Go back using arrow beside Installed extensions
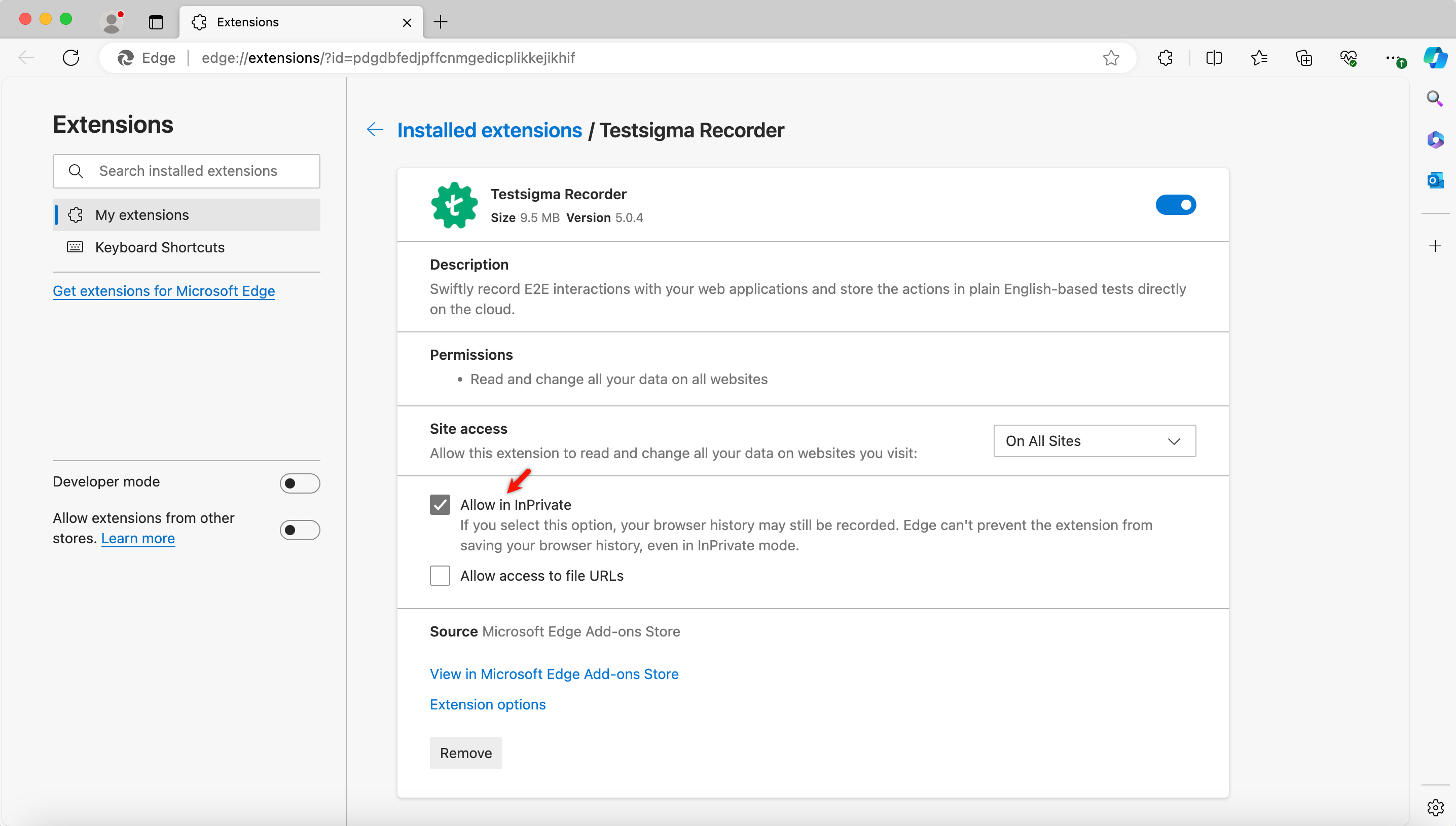Screen dimensions: 1456x826 click(375, 129)
